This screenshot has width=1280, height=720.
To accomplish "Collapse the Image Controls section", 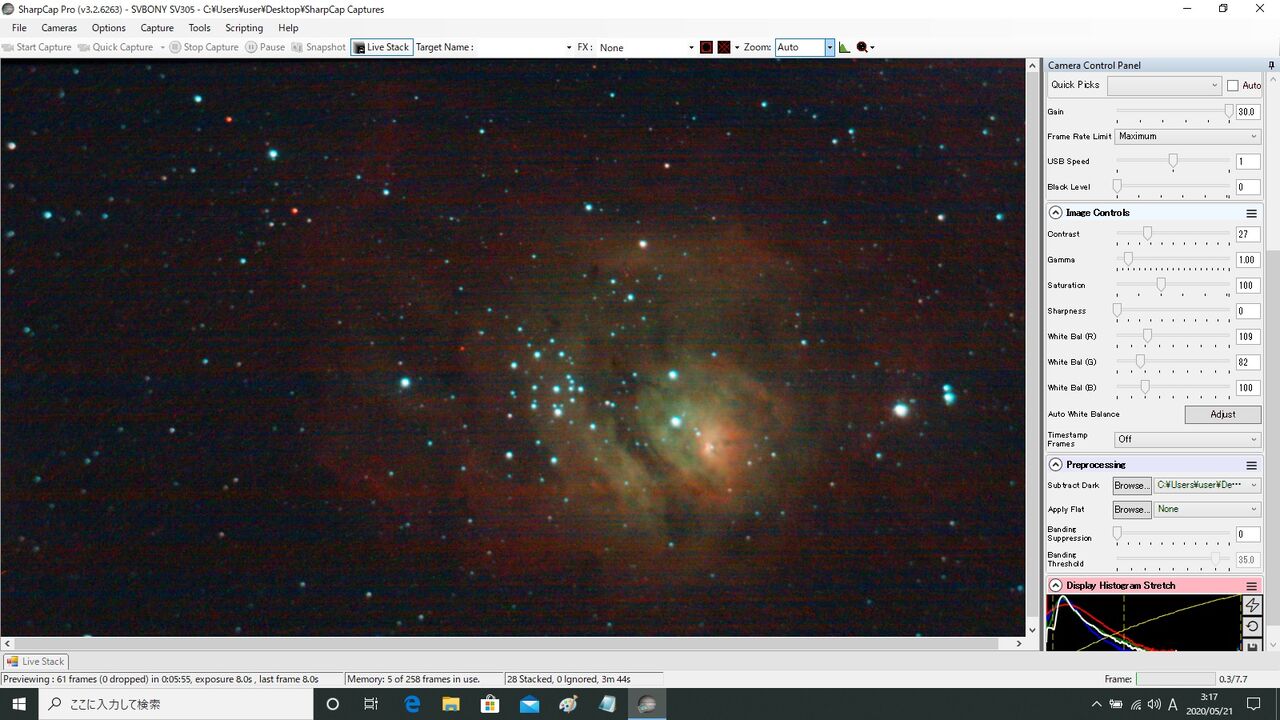I will coord(1055,213).
